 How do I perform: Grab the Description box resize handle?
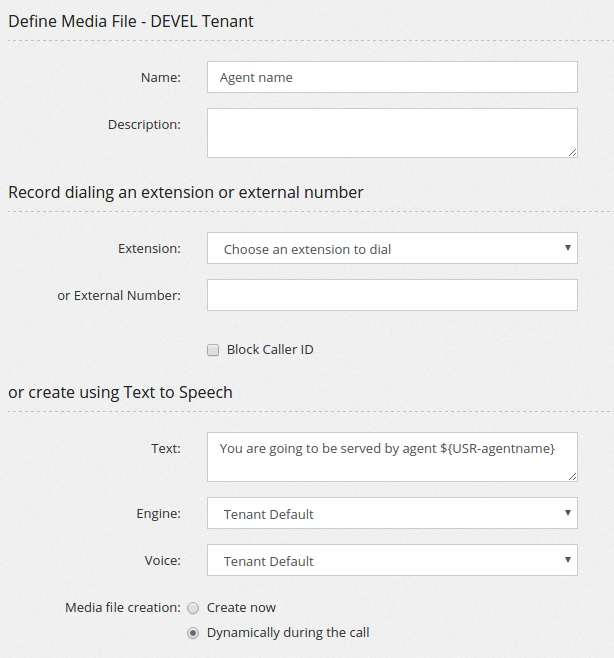(x=572, y=153)
